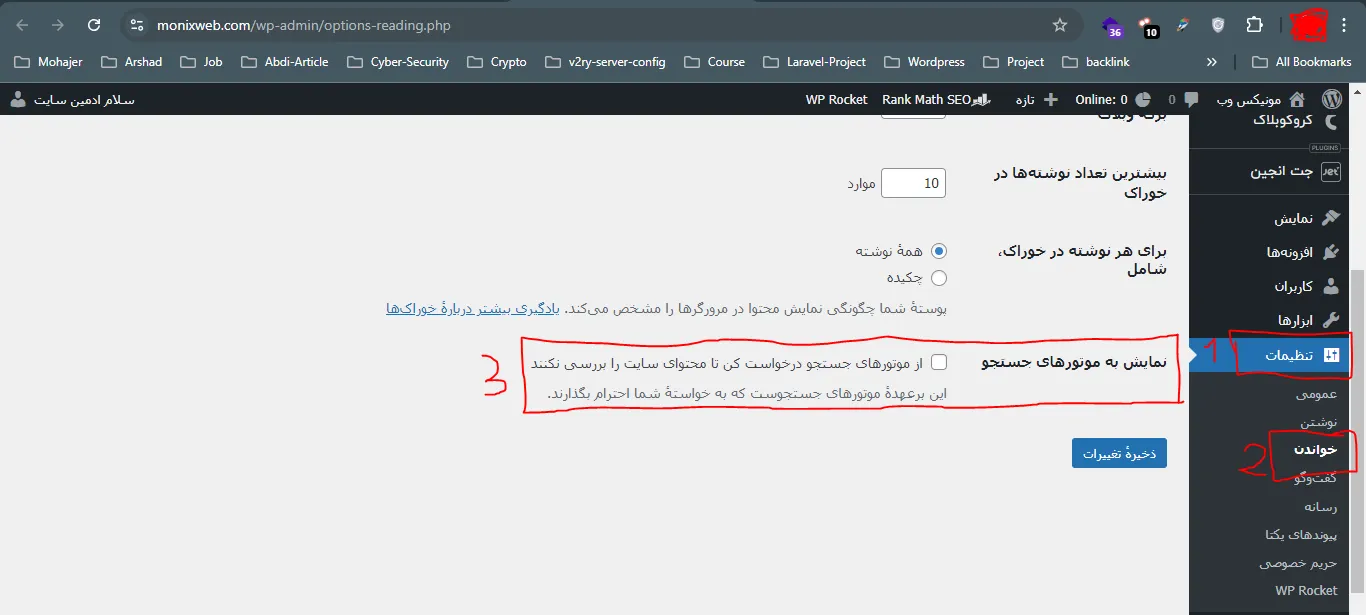Open the Laravel-Project bookmark folder
This screenshot has width=1366, height=615.
click(x=814, y=62)
